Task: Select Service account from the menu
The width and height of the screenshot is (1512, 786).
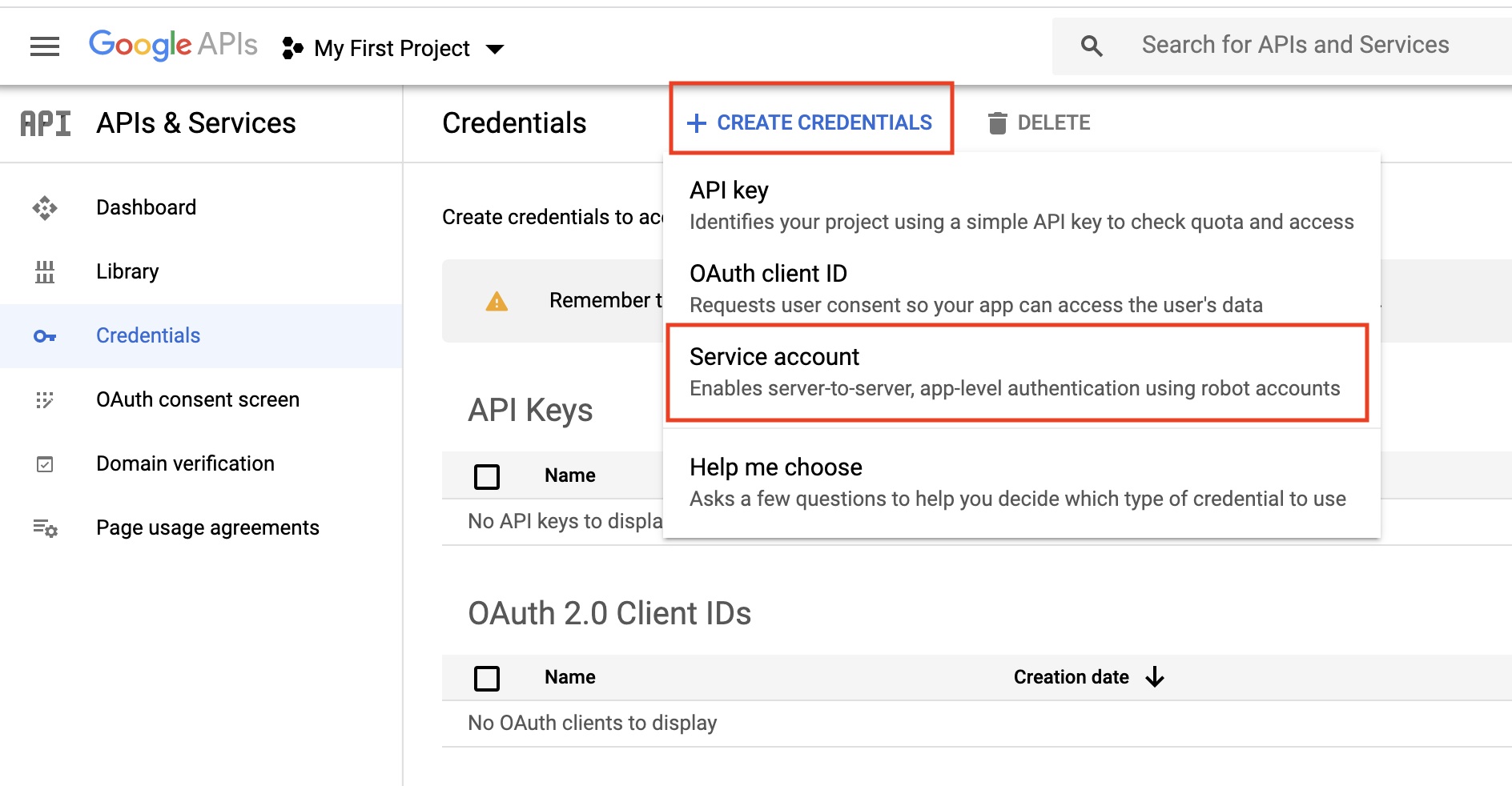Action: [x=774, y=357]
